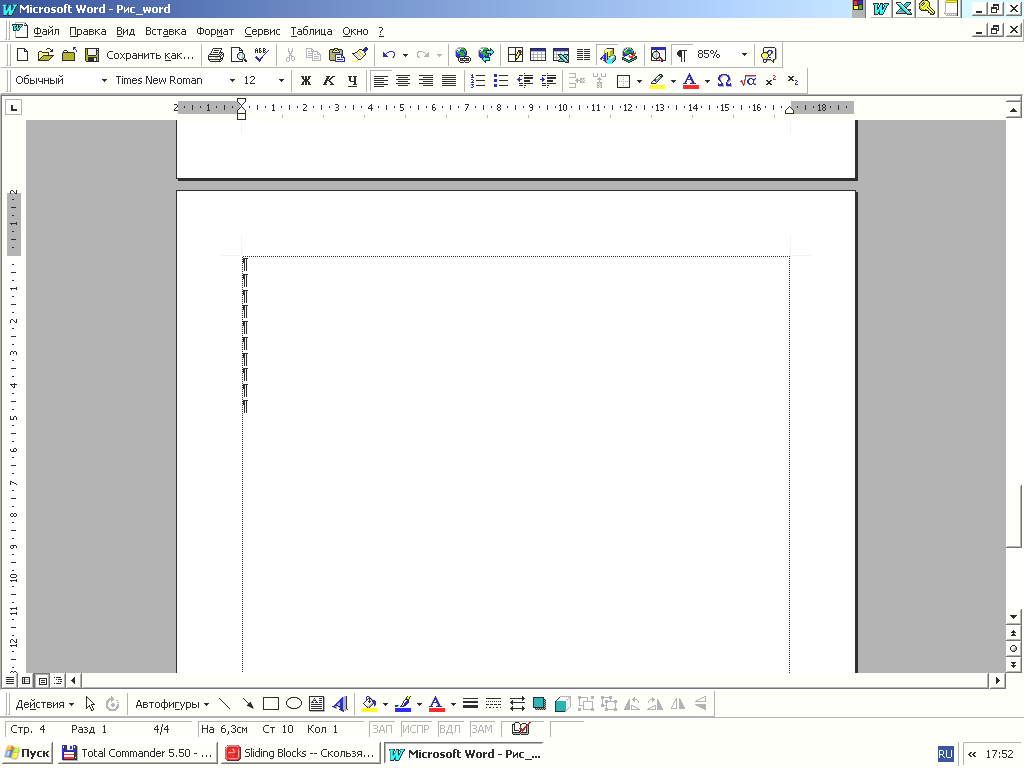Apply yellow highlight marker color

click(657, 80)
